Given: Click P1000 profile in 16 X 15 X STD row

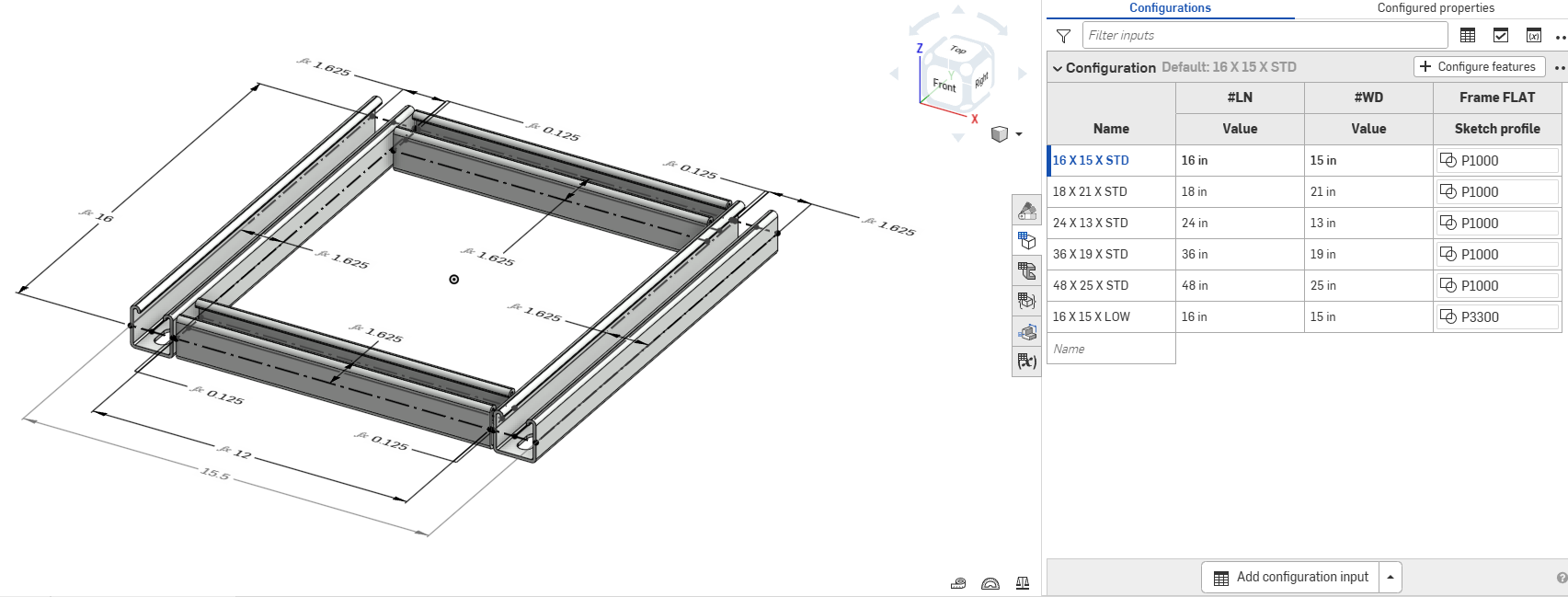Looking at the screenshot, I should point(1497,160).
